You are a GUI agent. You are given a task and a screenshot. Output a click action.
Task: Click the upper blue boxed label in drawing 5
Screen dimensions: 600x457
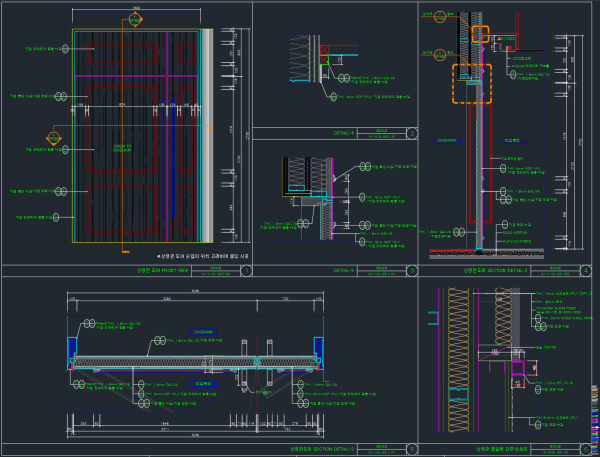coord(204,332)
